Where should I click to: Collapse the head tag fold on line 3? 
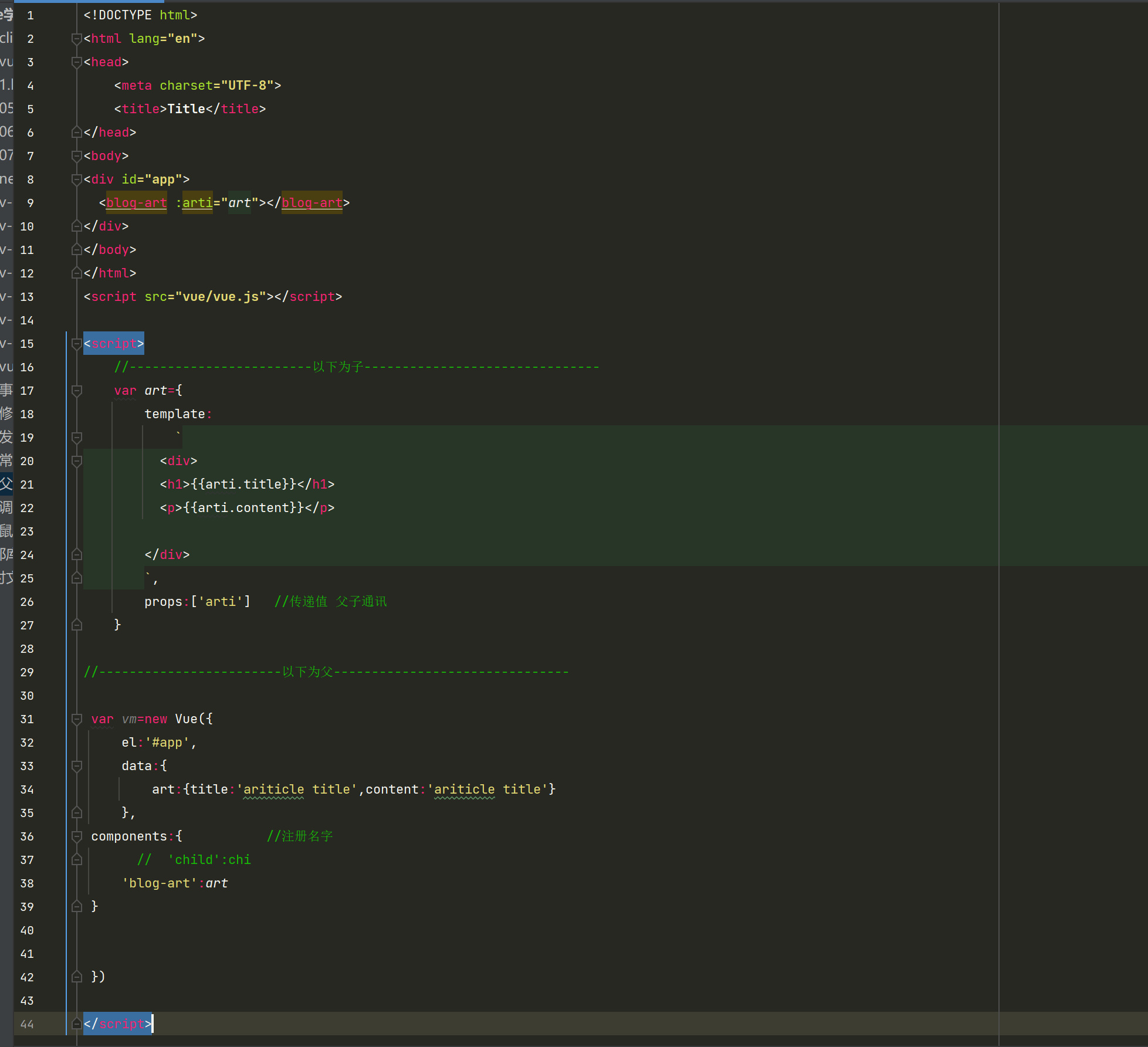[76, 62]
